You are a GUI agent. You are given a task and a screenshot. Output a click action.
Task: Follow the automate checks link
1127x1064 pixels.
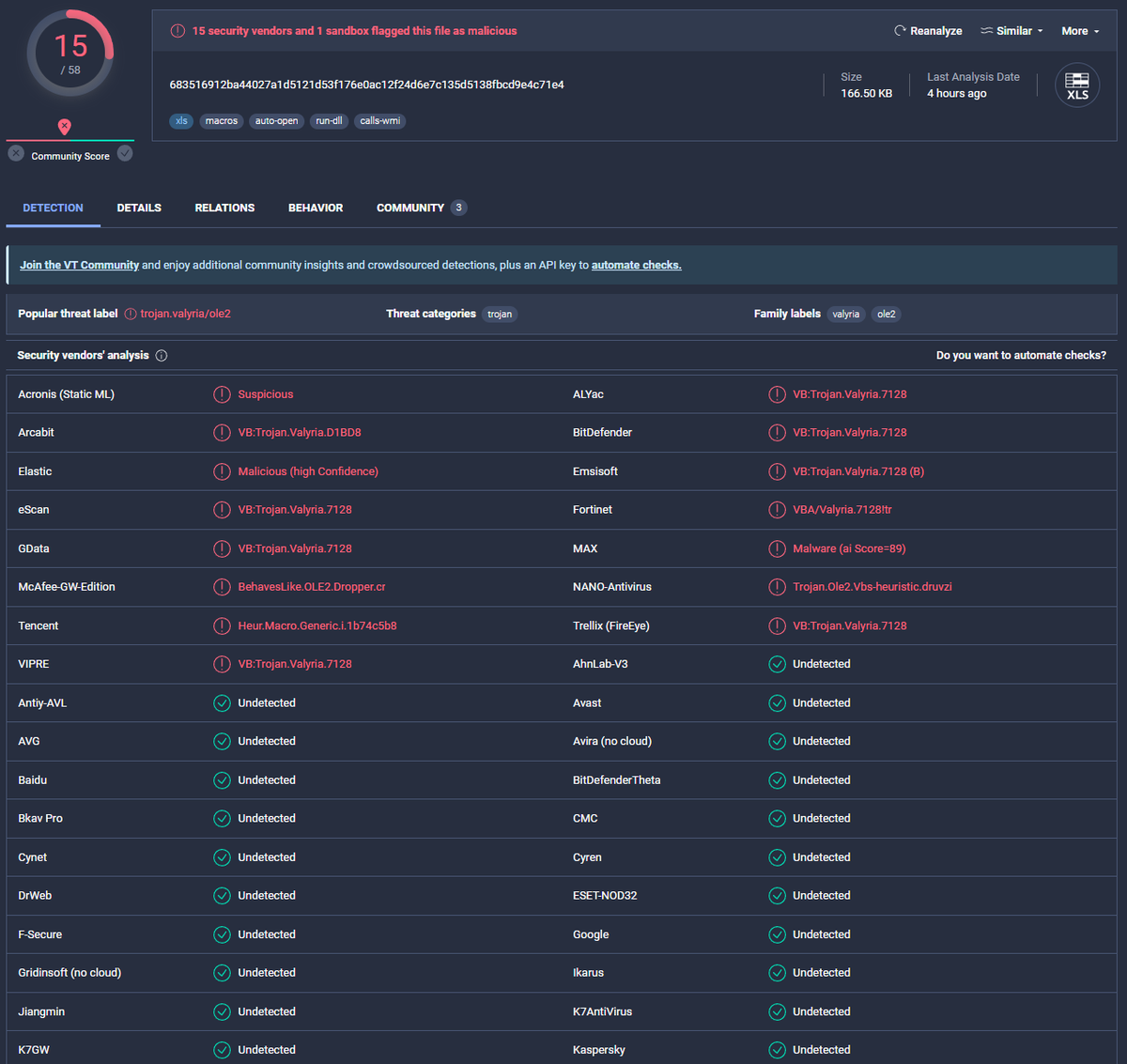point(636,265)
